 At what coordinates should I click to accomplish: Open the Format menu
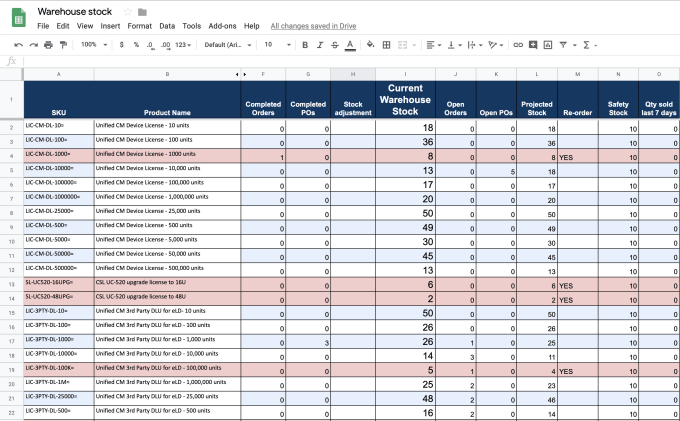[140, 26]
